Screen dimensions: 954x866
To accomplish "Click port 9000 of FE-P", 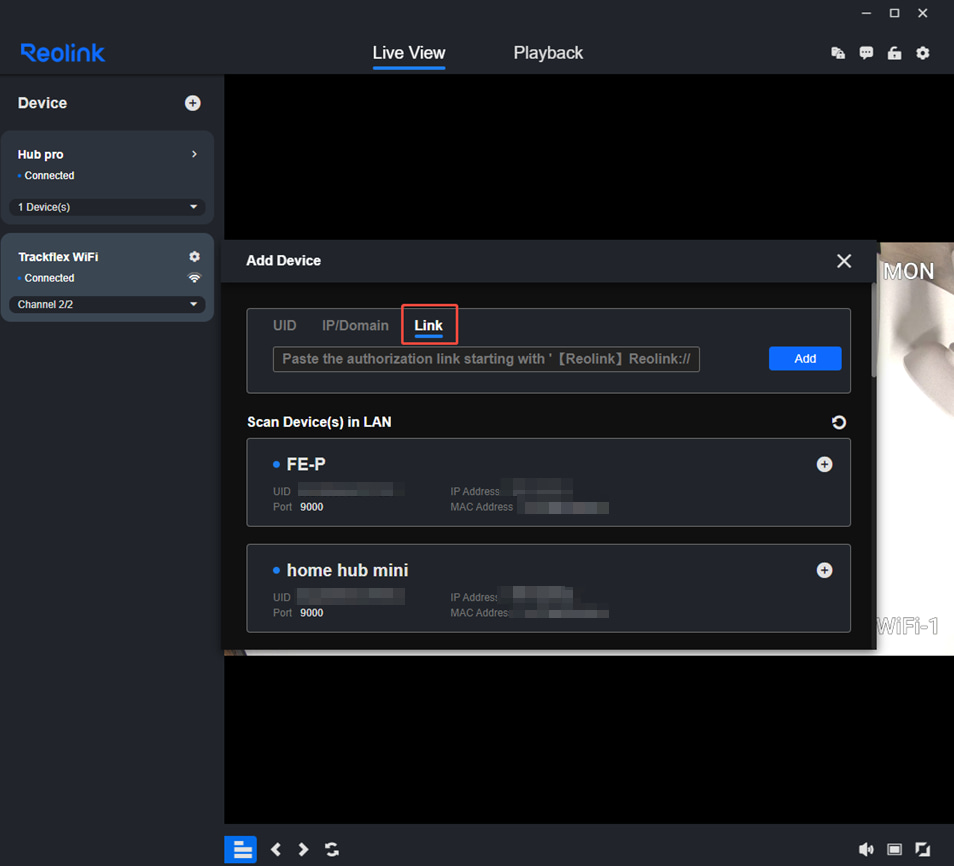I will (312, 507).
